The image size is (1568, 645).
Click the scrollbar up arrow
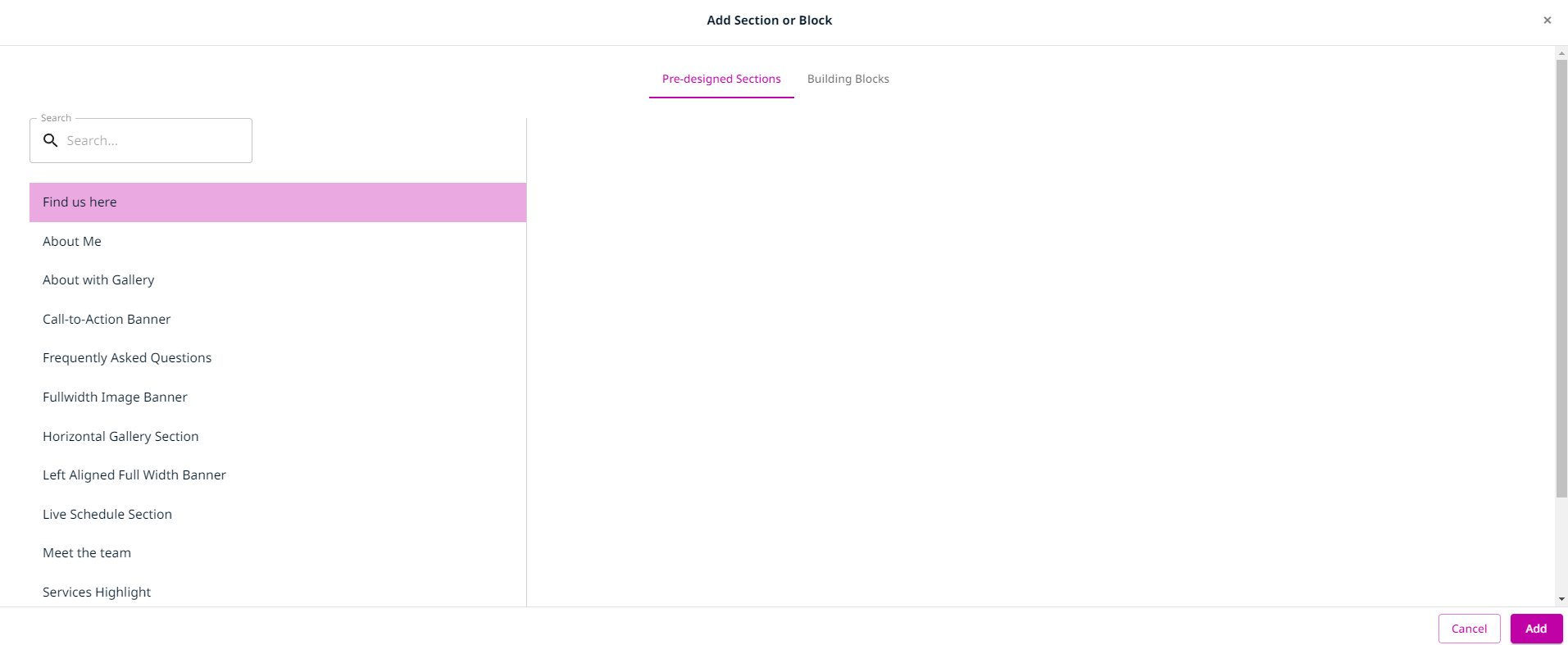click(1561, 52)
